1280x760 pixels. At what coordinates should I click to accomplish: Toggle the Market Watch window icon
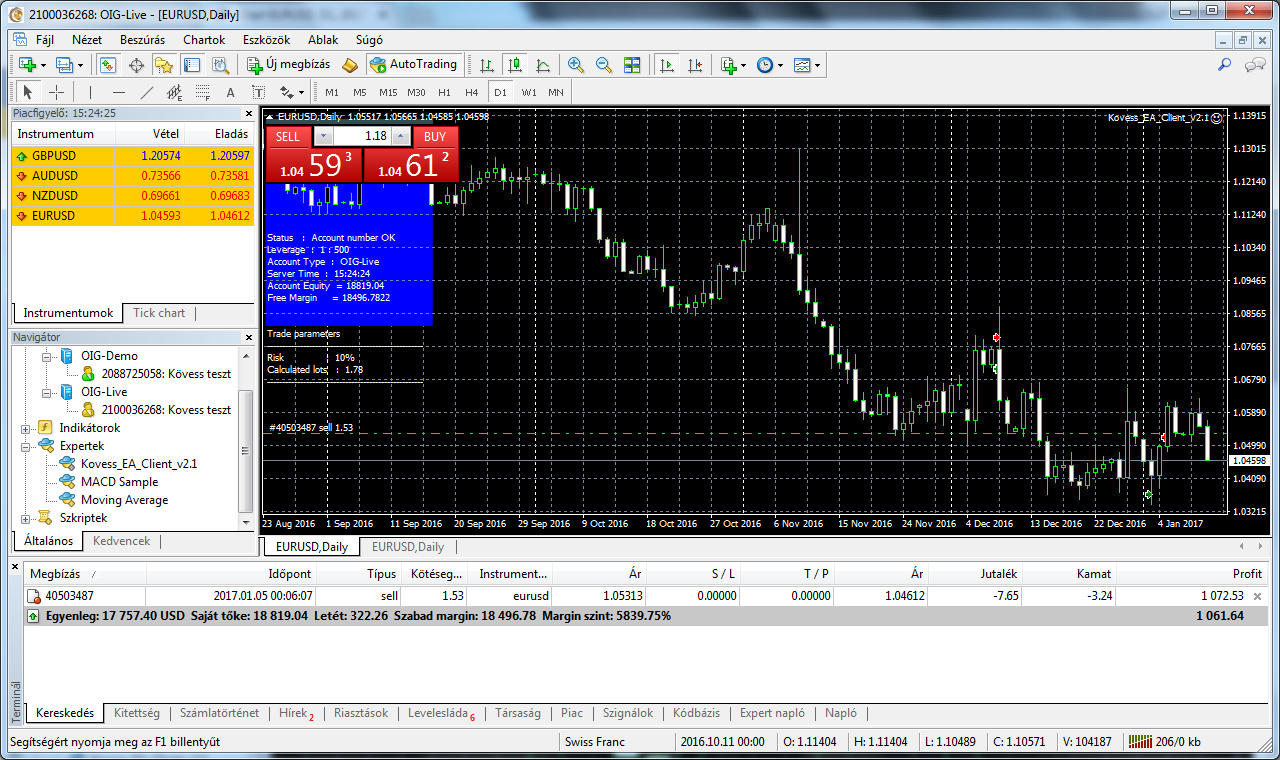107,65
